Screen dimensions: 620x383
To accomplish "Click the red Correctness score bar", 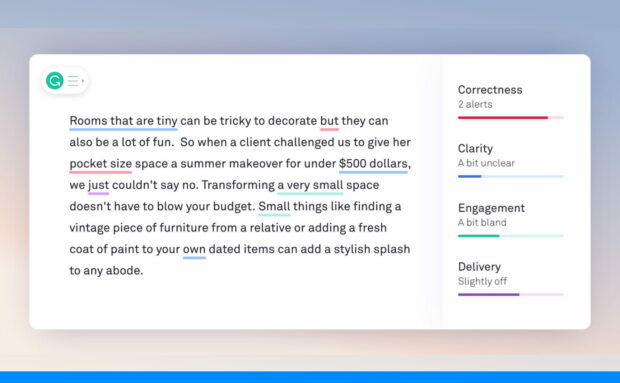I will pos(510,117).
